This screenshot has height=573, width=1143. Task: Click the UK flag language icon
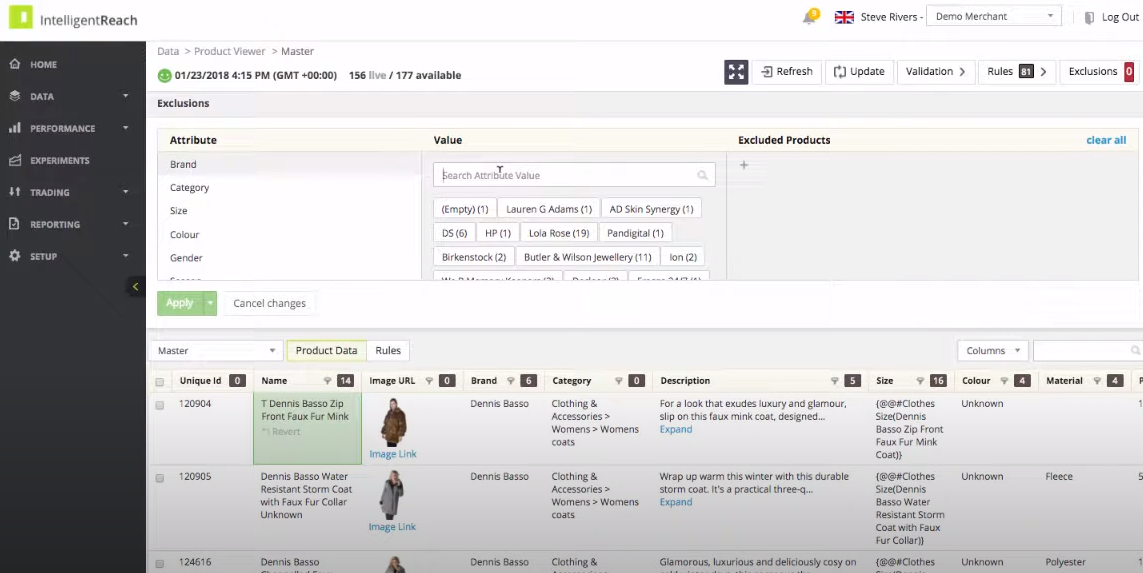coord(844,17)
